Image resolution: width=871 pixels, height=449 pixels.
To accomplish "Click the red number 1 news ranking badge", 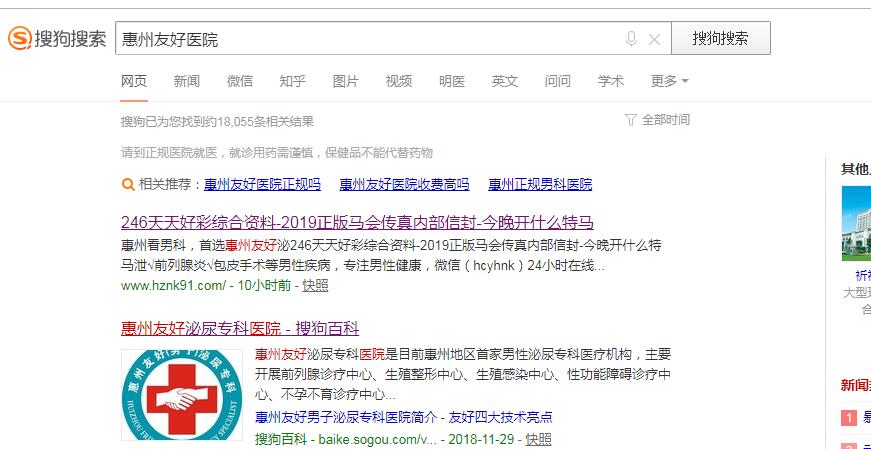I will (x=849, y=417).
